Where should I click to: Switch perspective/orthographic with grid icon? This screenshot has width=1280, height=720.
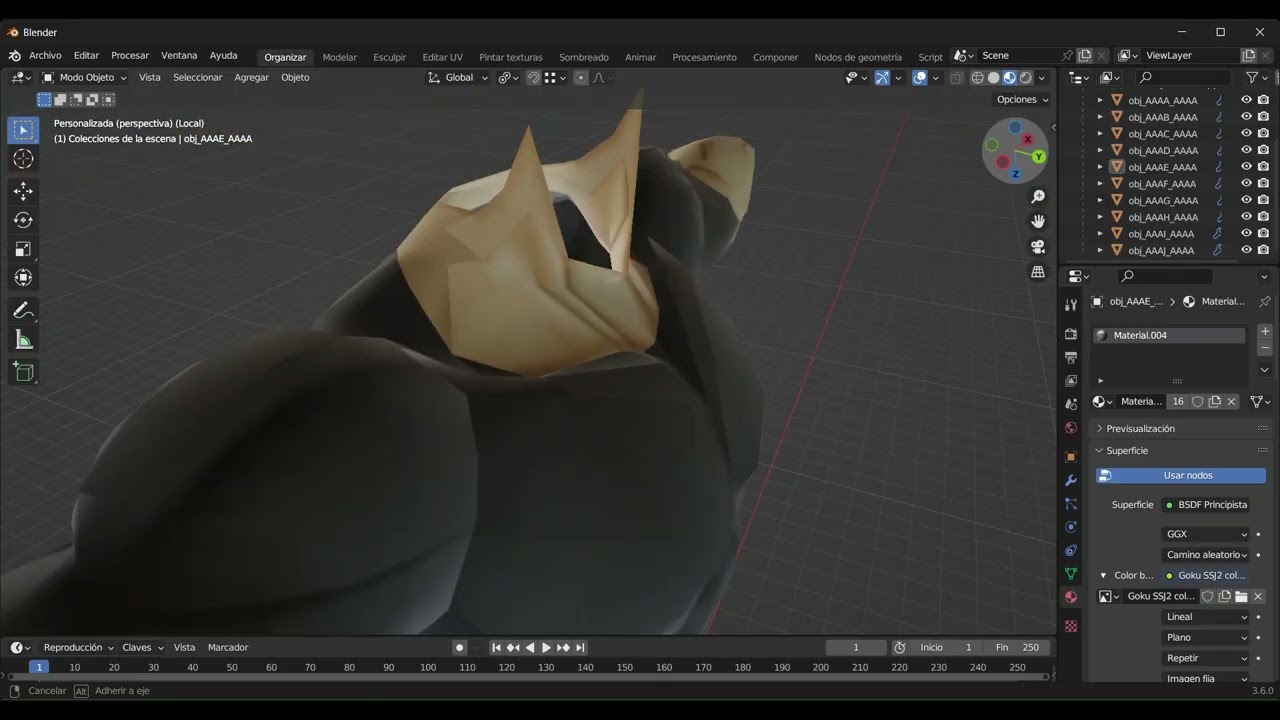coord(1038,272)
